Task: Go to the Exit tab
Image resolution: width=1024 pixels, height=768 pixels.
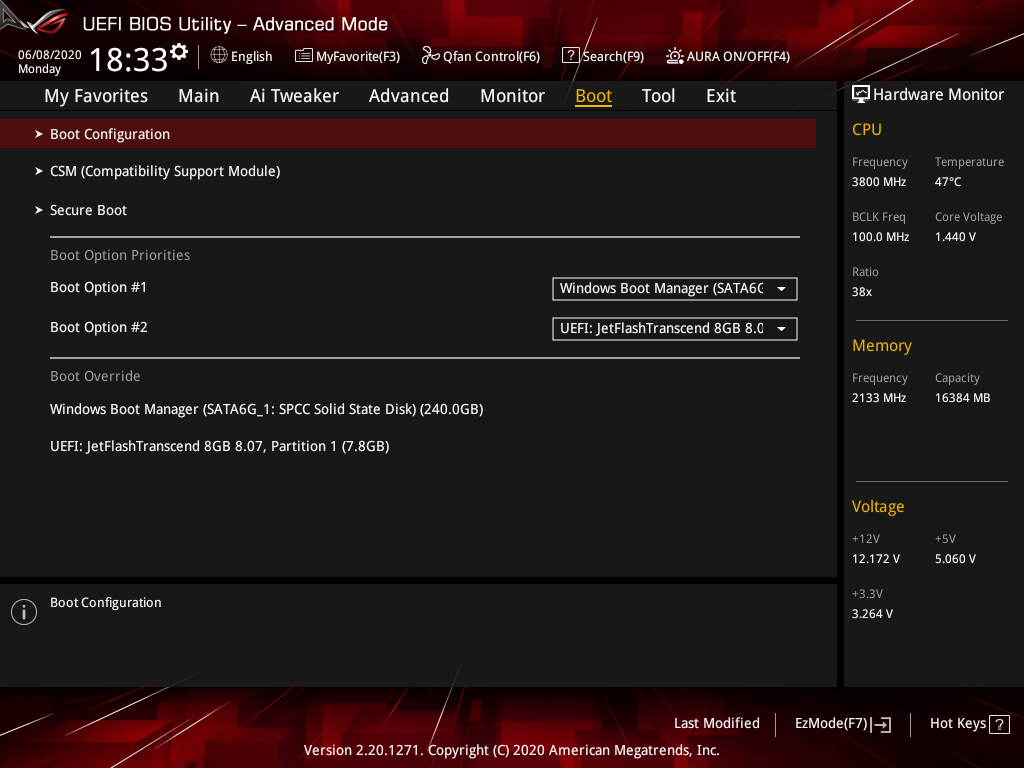Action: (x=721, y=96)
